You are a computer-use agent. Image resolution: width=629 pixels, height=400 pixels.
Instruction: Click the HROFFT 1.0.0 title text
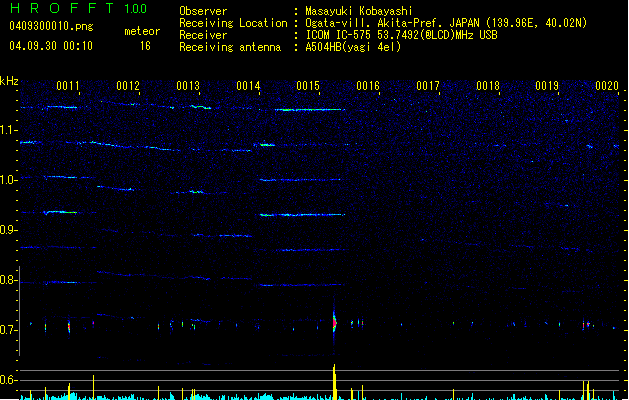[78, 8]
